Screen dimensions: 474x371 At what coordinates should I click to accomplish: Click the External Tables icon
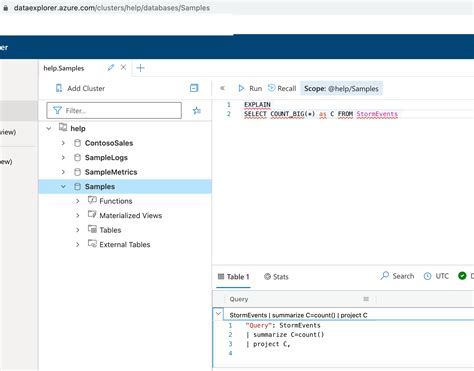coord(92,243)
